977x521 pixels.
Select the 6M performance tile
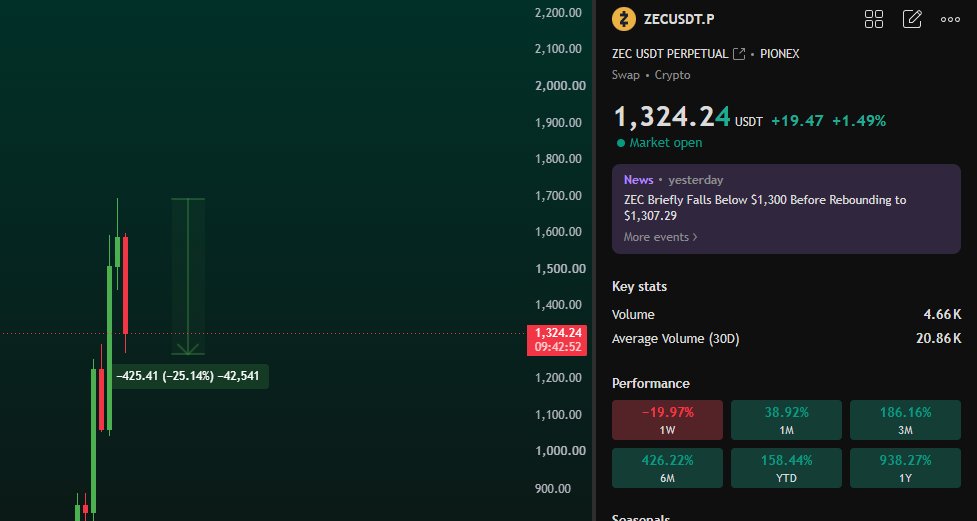tap(667, 468)
